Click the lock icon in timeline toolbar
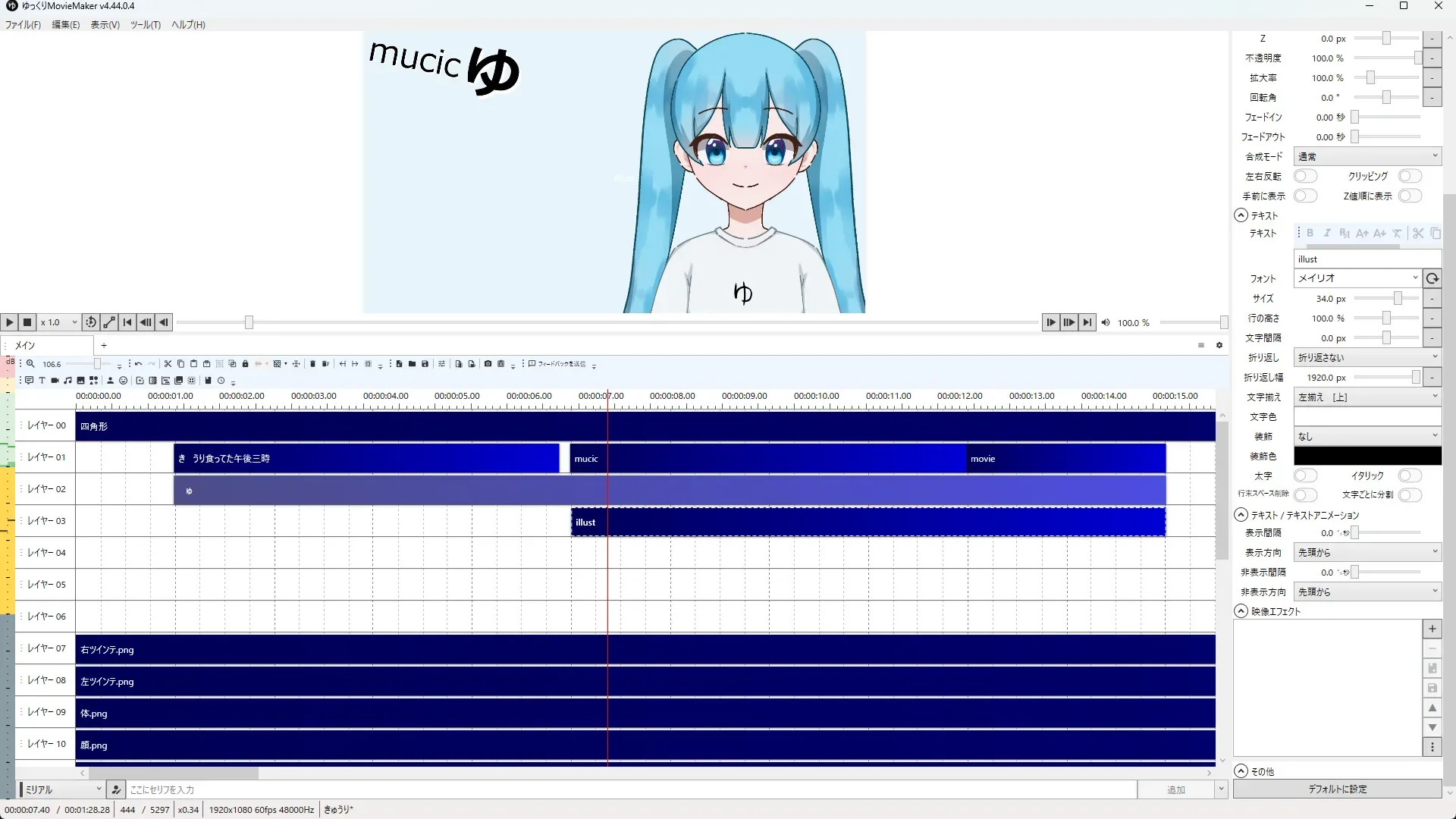Screen dimensions: 1456x819 (245, 364)
